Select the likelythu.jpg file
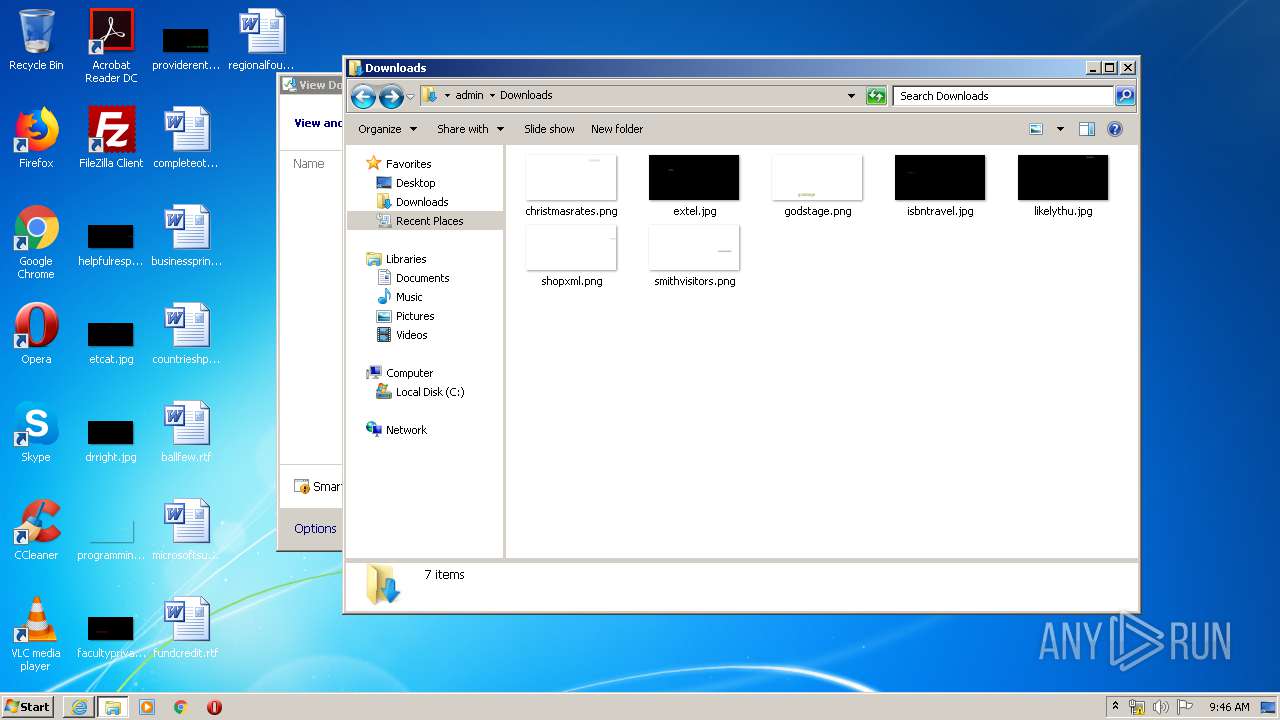The width and height of the screenshot is (1280, 720). (x=1063, y=186)
